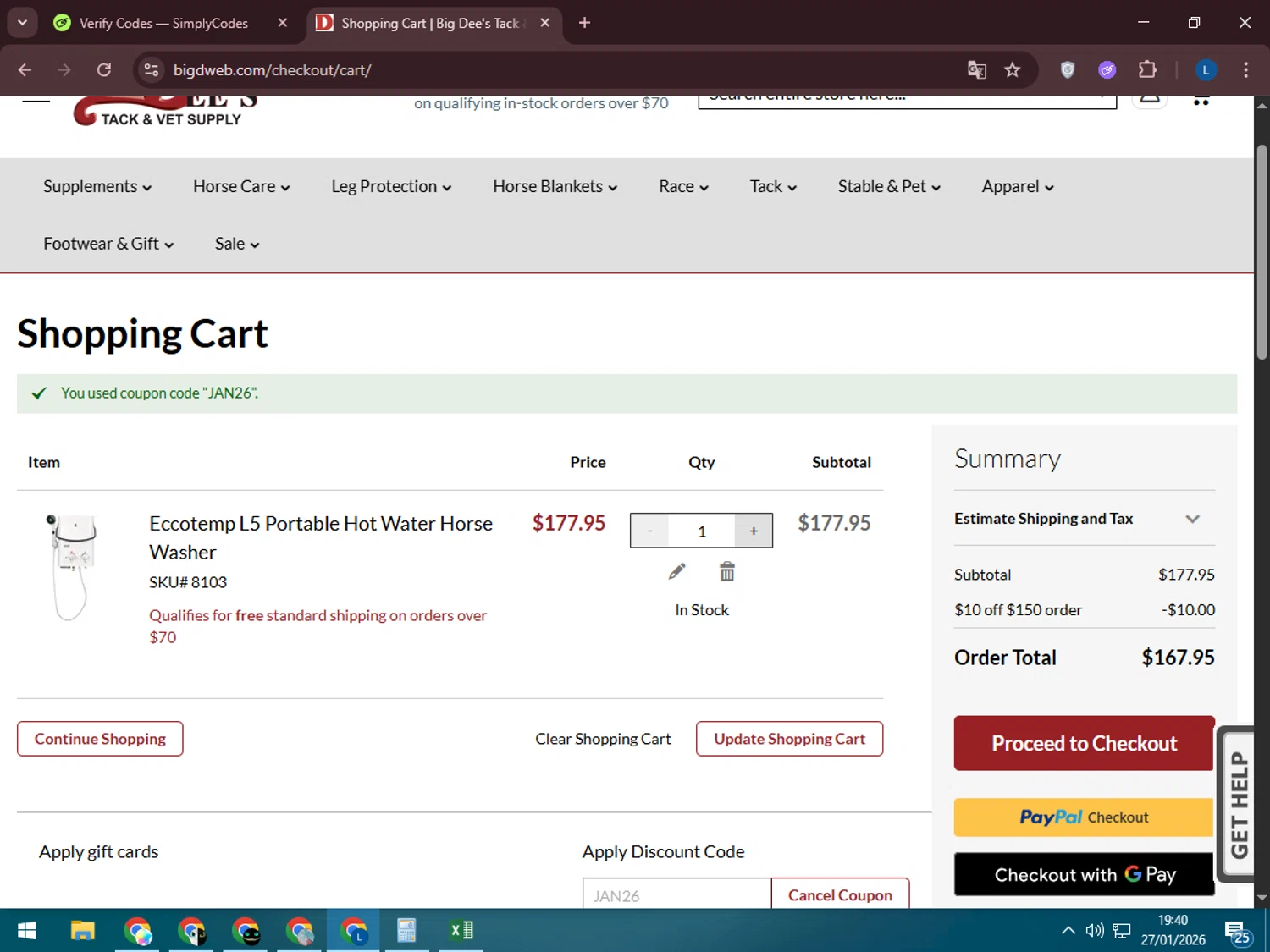Close the Verify Codes tab
Viewport: 1270px width, 952px height.
[x=283, y=23]
